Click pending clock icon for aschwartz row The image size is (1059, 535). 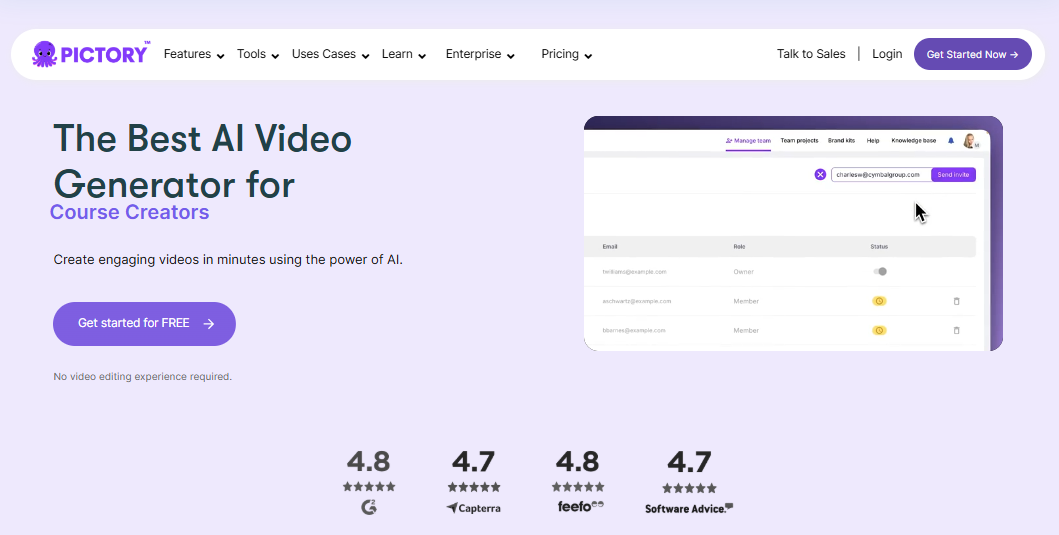(879, 301)
